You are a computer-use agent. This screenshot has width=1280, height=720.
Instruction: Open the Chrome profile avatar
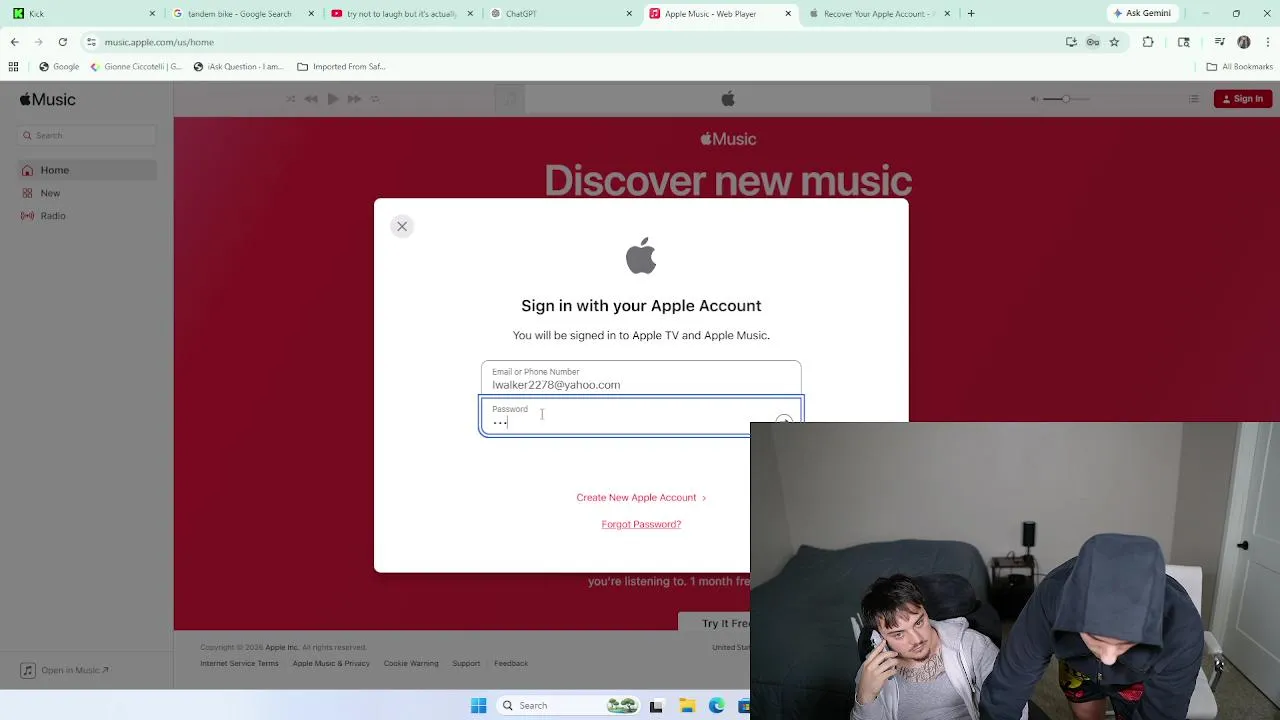pyautogui.click(x=1244, y=42)
